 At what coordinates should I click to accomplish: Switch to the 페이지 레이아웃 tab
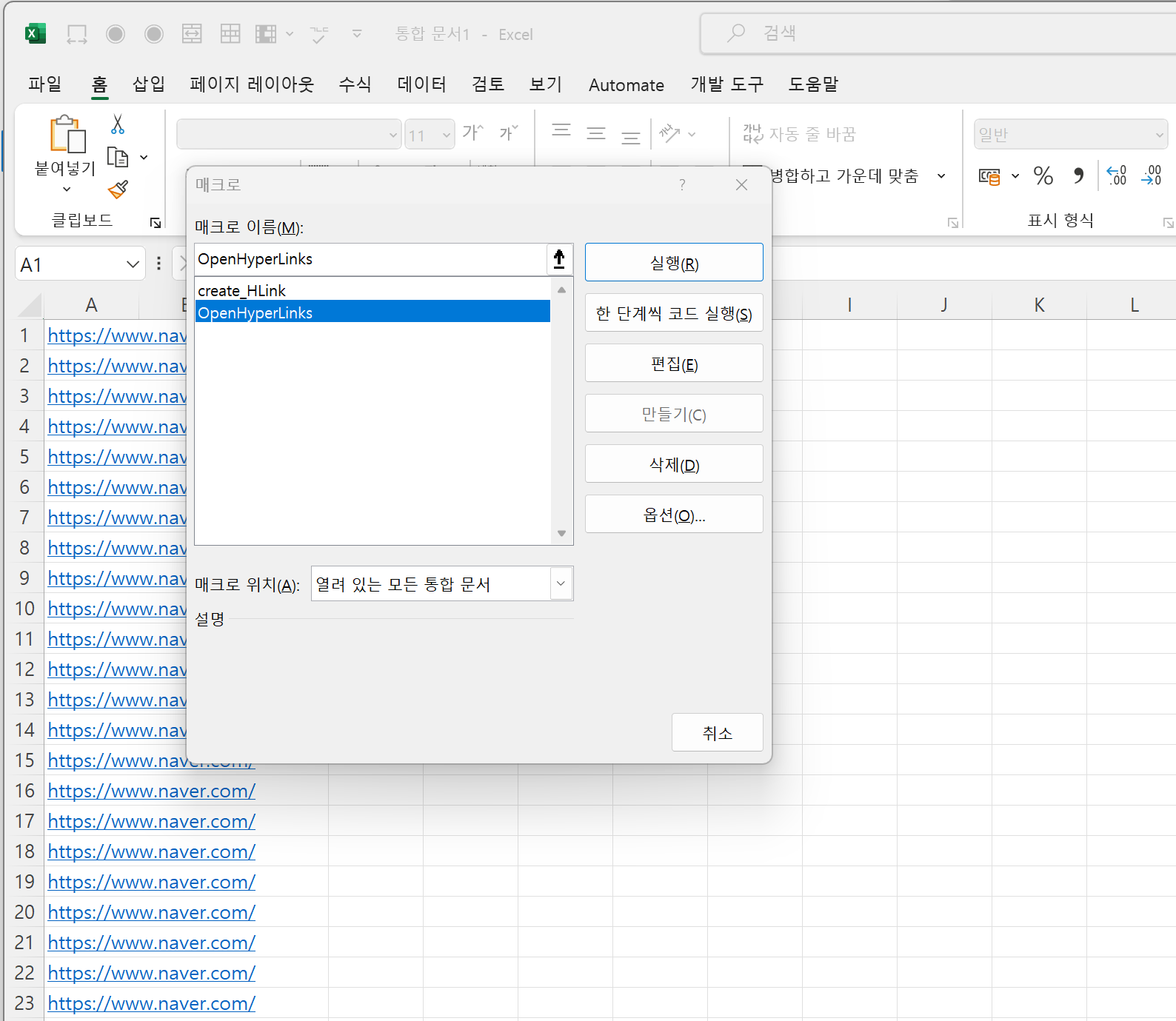click(x=252, y=84)
